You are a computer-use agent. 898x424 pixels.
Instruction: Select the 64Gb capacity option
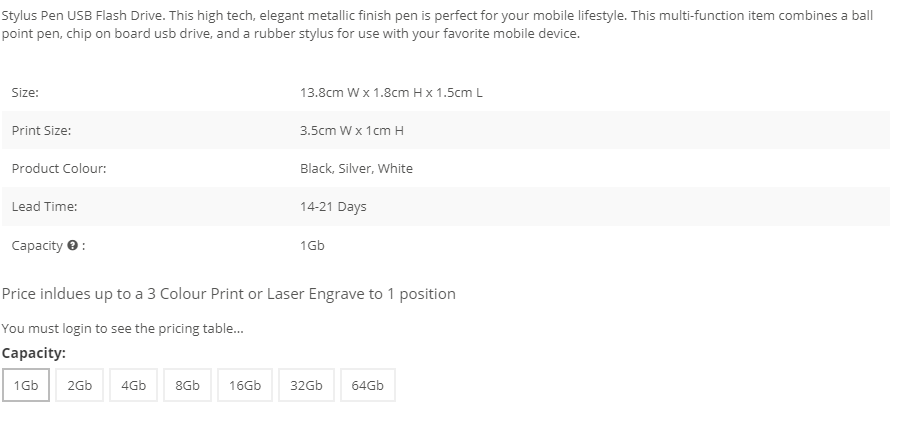(368, 385)
